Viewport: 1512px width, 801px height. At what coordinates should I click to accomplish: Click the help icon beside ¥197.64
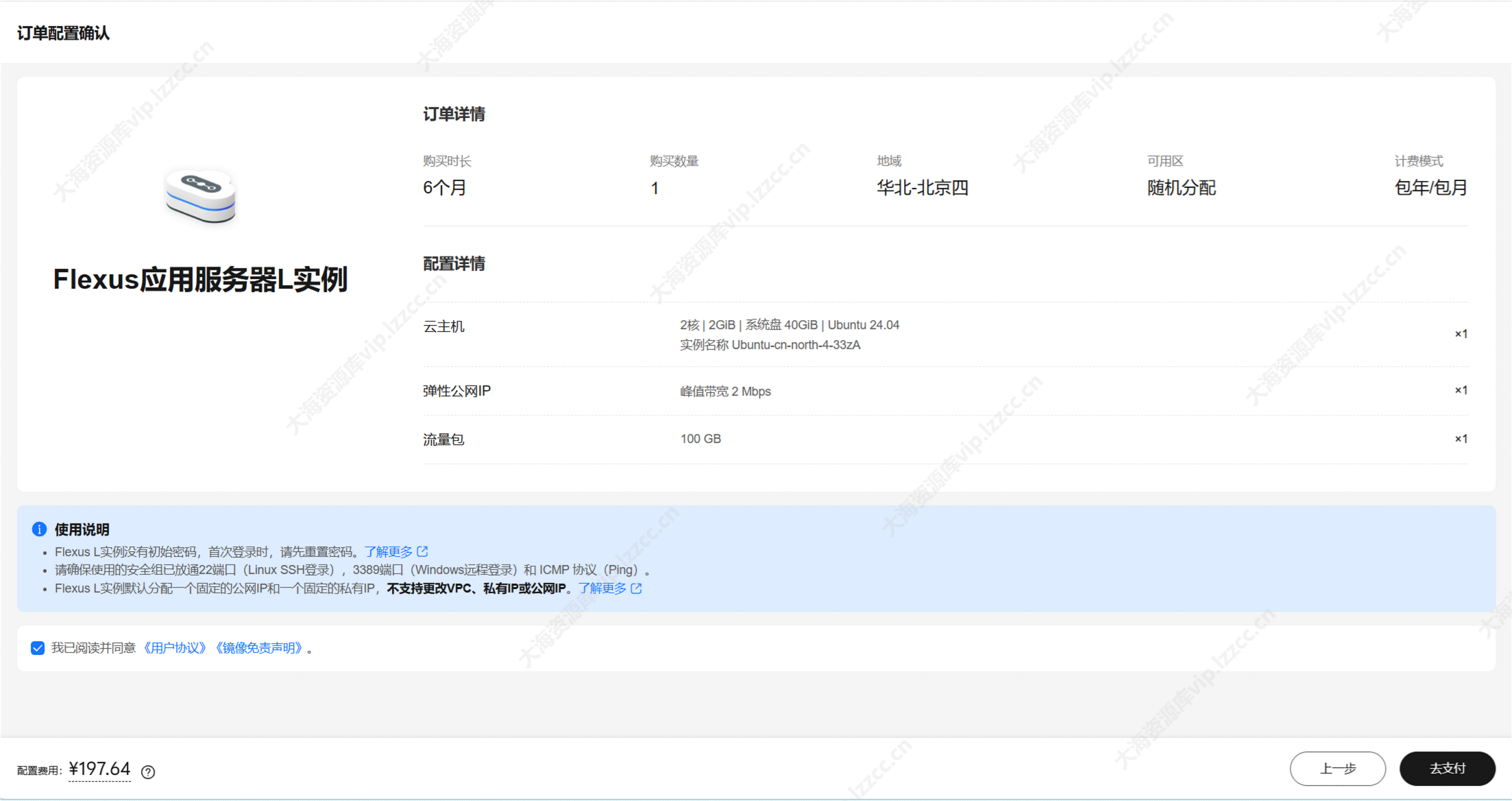pos(148,772)
